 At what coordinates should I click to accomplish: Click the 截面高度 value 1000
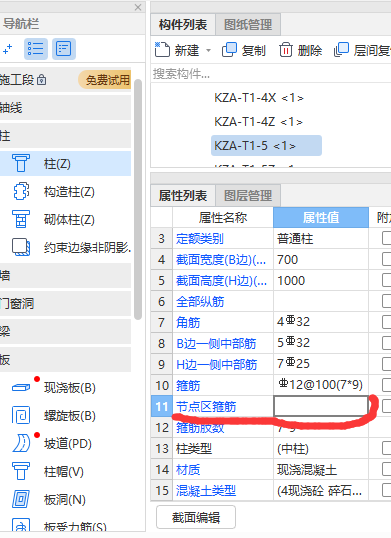pos(291,281)
